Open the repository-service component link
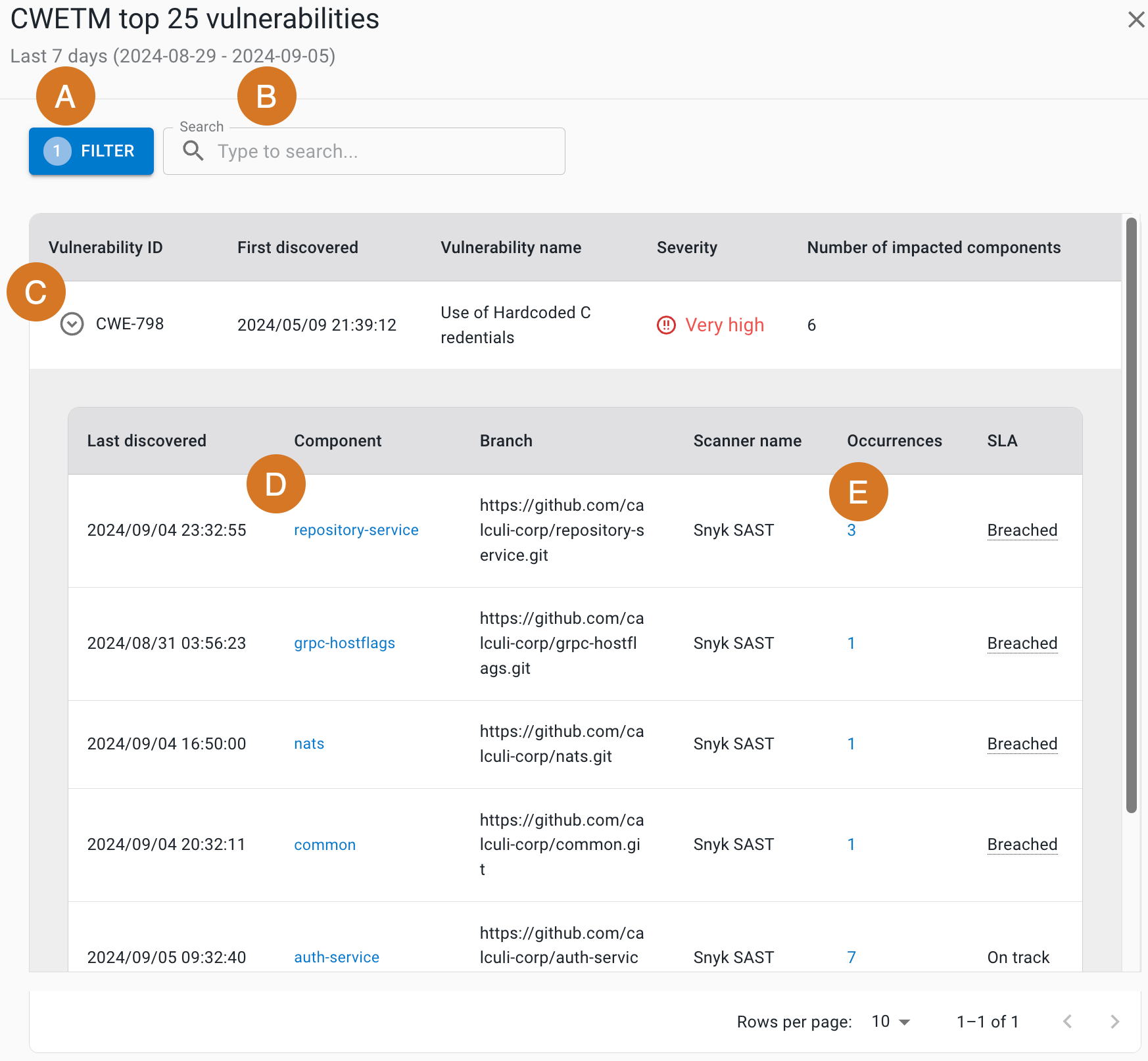The image size is (1148, 1061). (356, 530)
